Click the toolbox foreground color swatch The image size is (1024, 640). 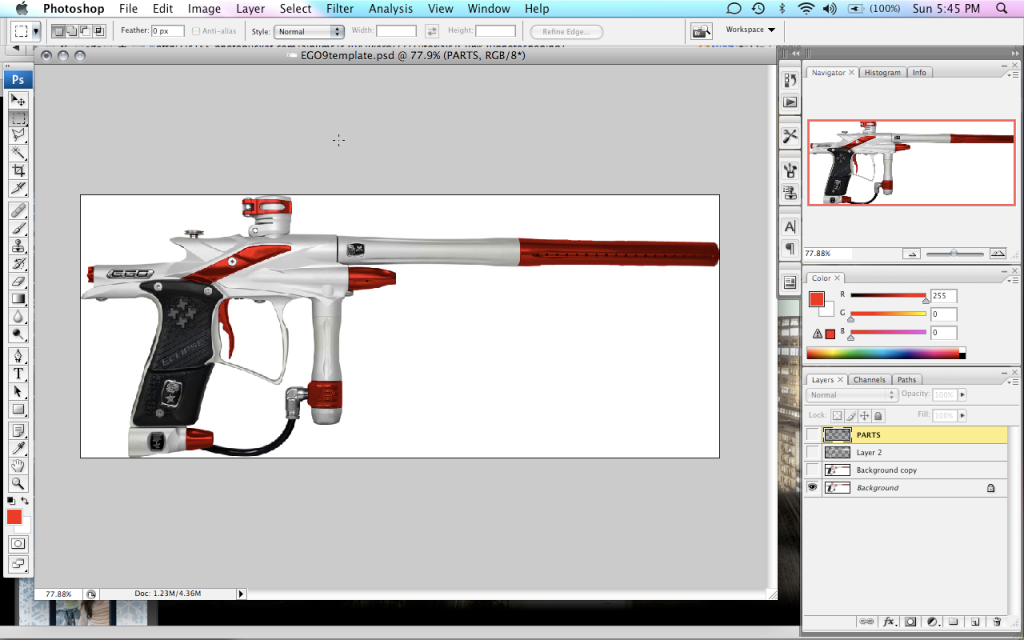coord(14,517)
